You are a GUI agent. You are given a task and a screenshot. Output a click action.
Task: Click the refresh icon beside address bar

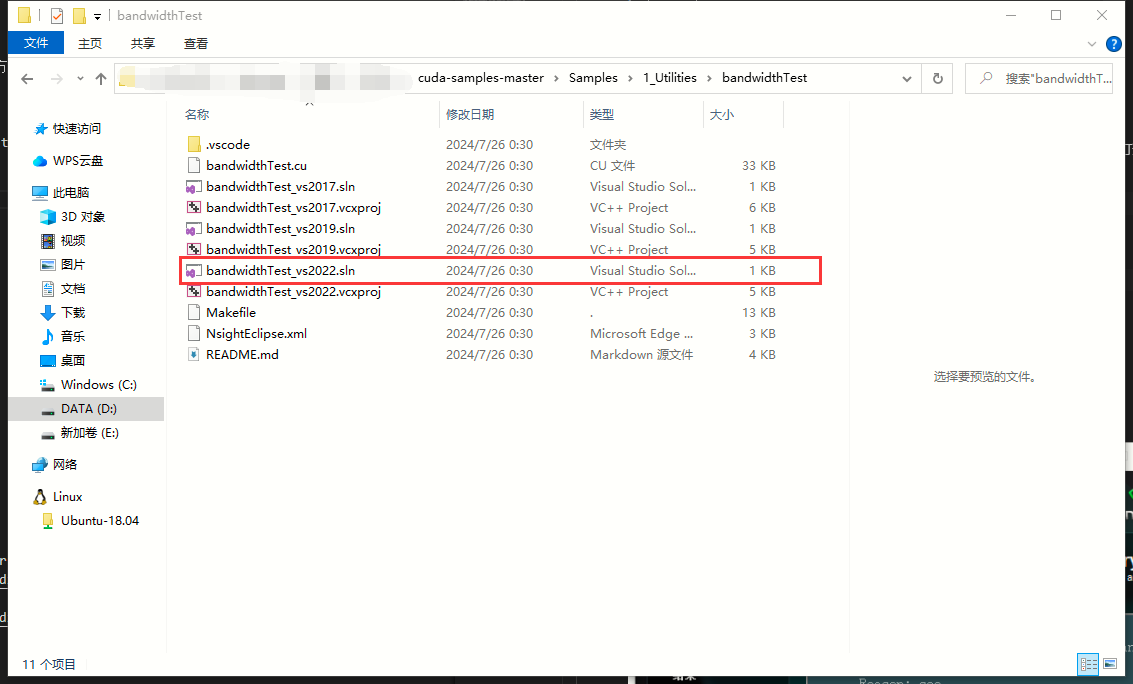pyautogui.click(x=937, y=79)
